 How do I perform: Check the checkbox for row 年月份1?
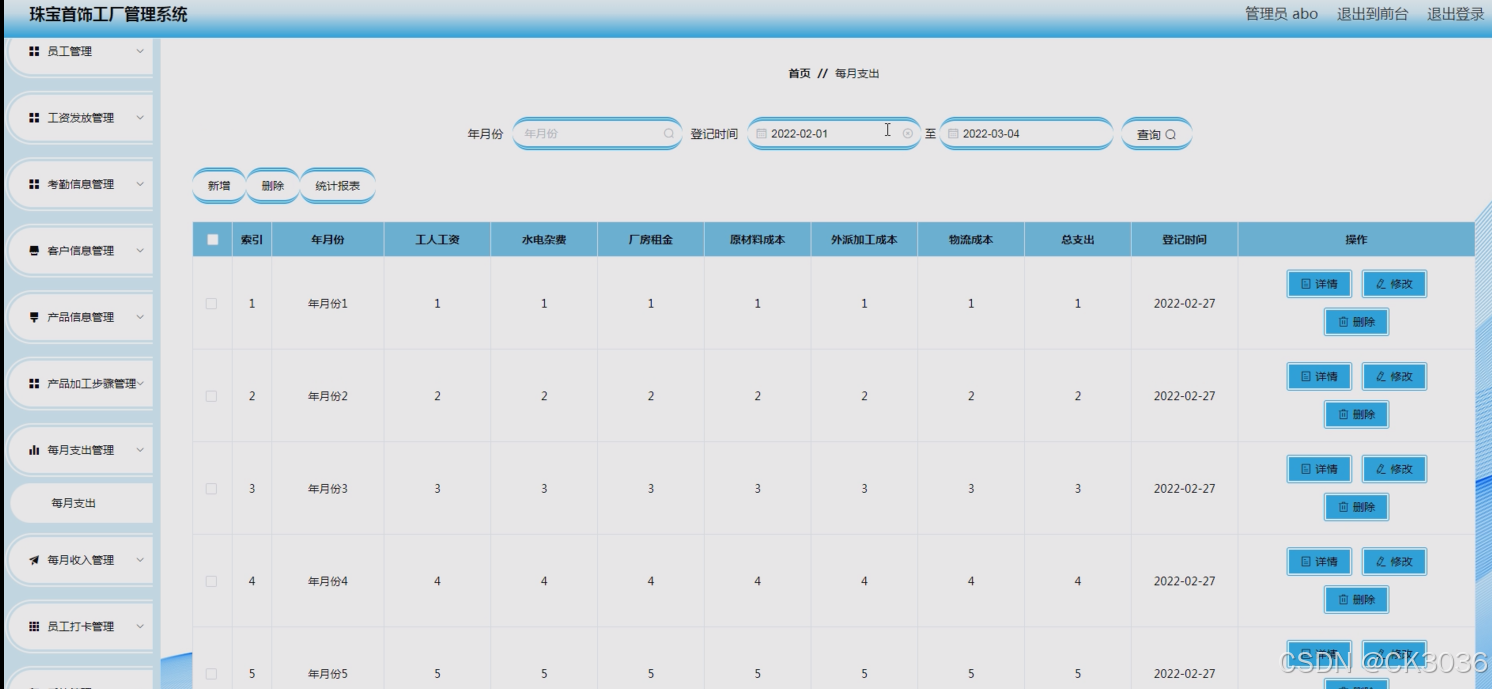(211, 303)
